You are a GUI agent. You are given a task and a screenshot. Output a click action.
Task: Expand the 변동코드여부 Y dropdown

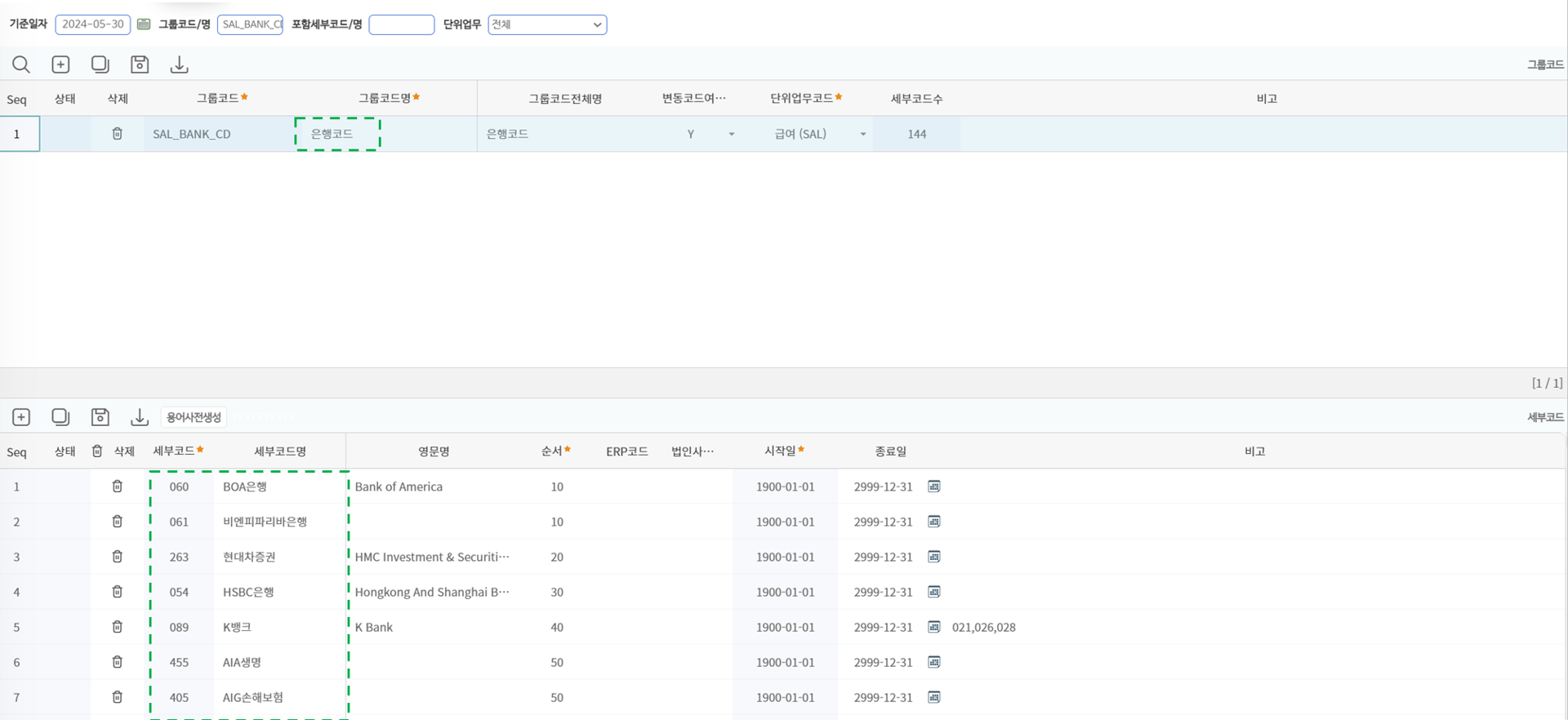click(732, 134)
